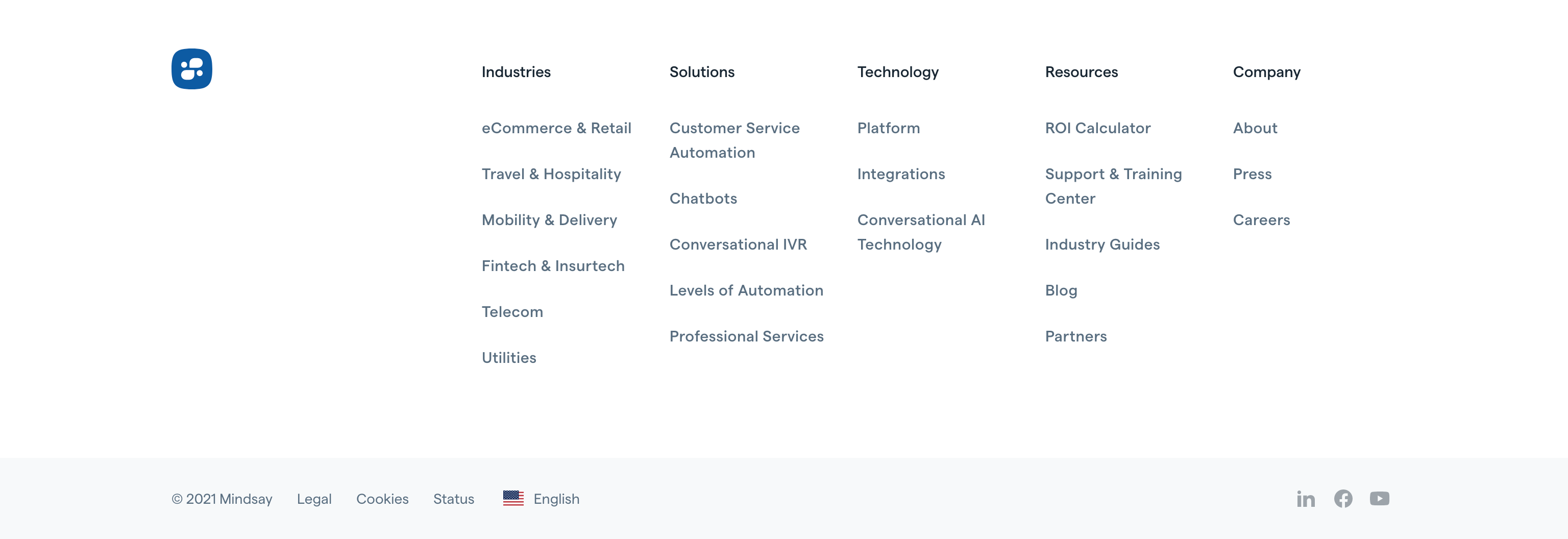The height and width of the screenshot is (539, 1568).
Task: Open the LinkedIn social icon
Action: pyautogui.click(x=1306, y=499)
